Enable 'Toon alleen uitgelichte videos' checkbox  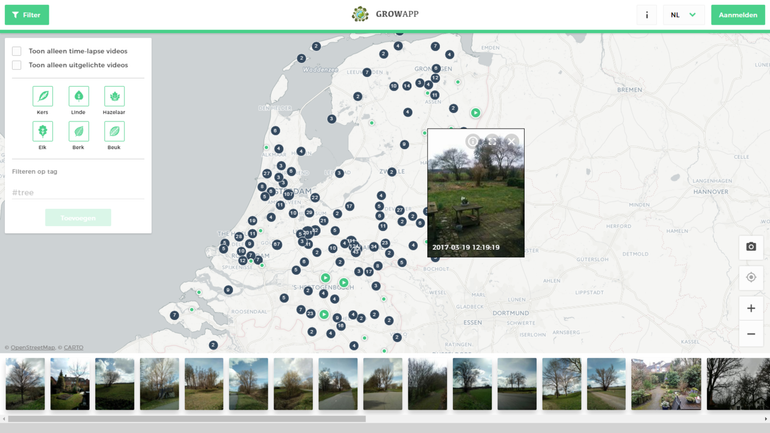click(x=17, y=65)
